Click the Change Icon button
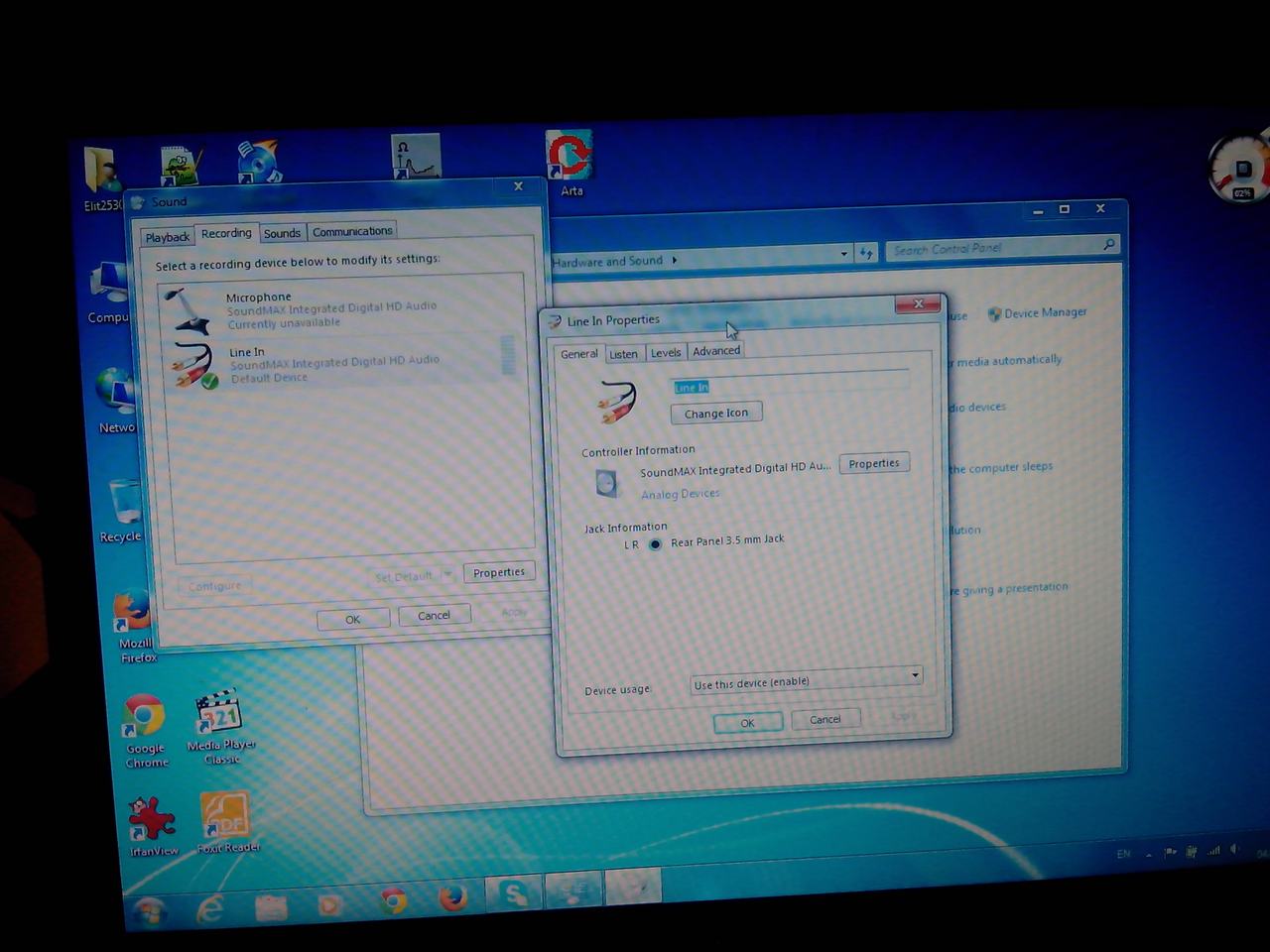The width and height of the screenshot is (1270, 952). click(x=716, y=413)
